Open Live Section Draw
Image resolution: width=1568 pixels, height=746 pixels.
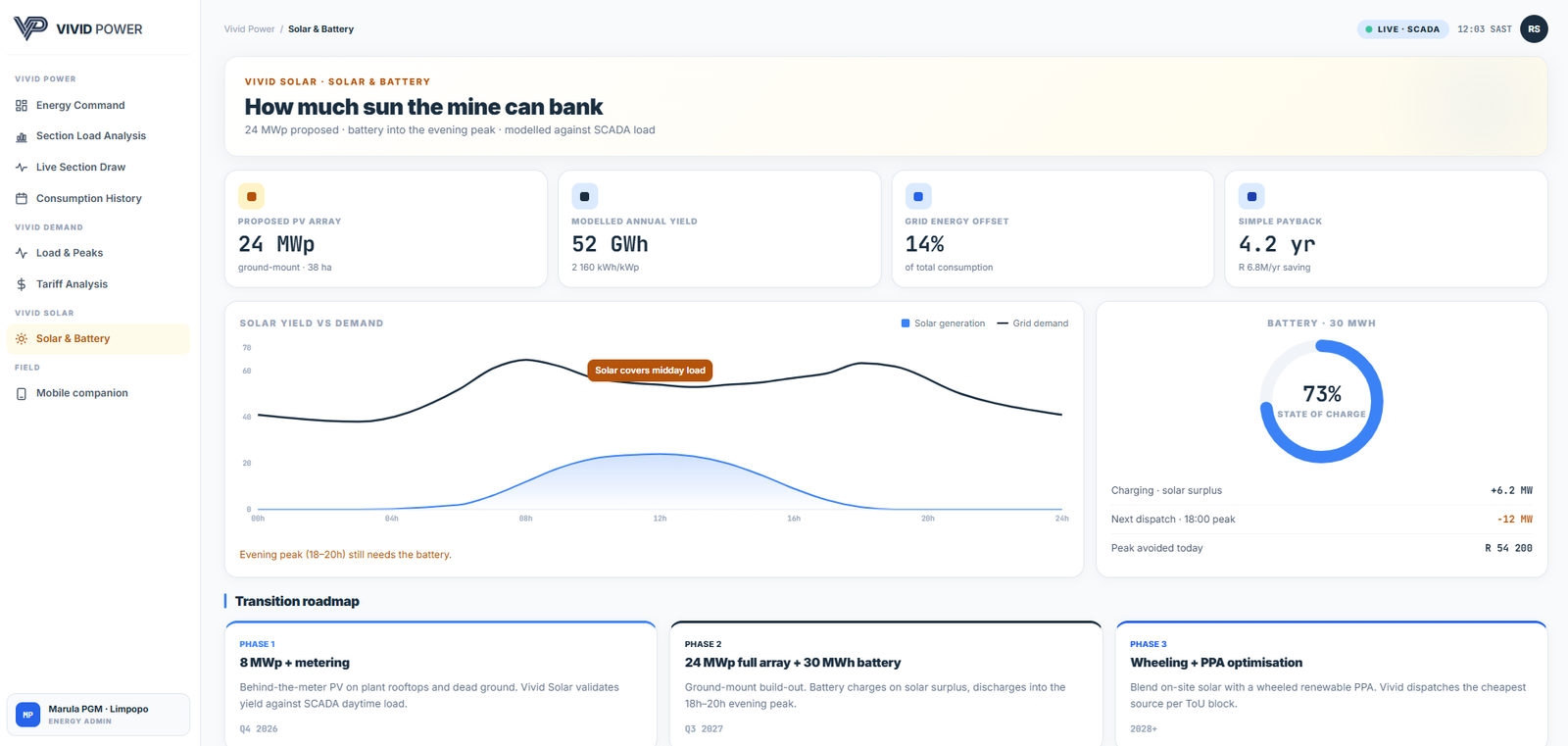[98, 168]
